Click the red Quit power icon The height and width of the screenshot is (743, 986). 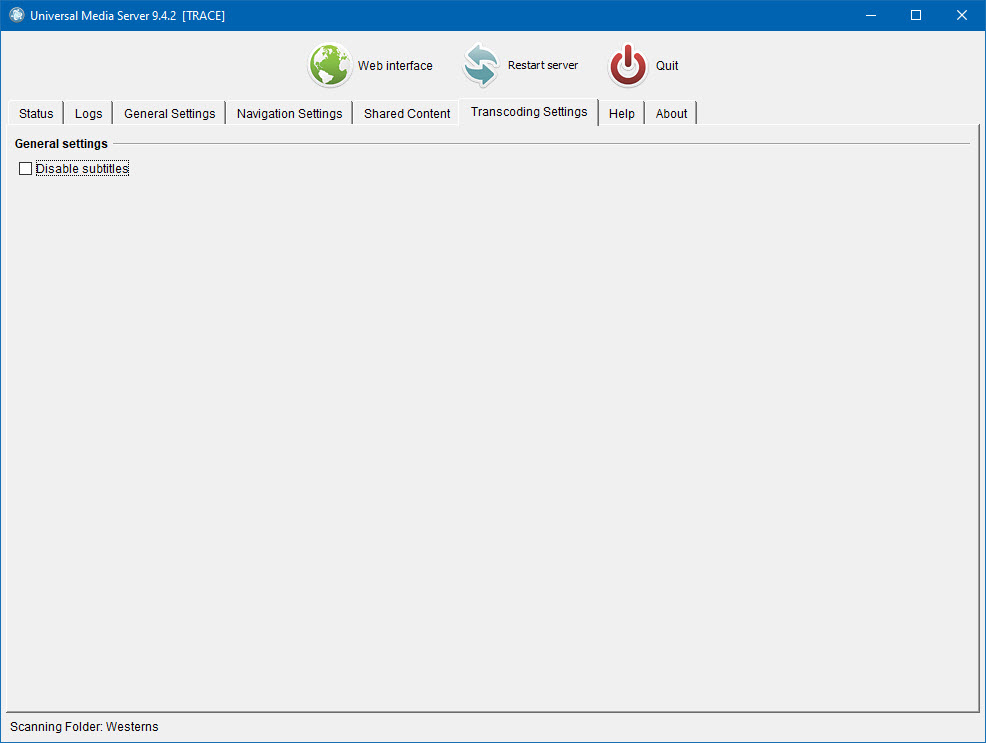point(628,65)
